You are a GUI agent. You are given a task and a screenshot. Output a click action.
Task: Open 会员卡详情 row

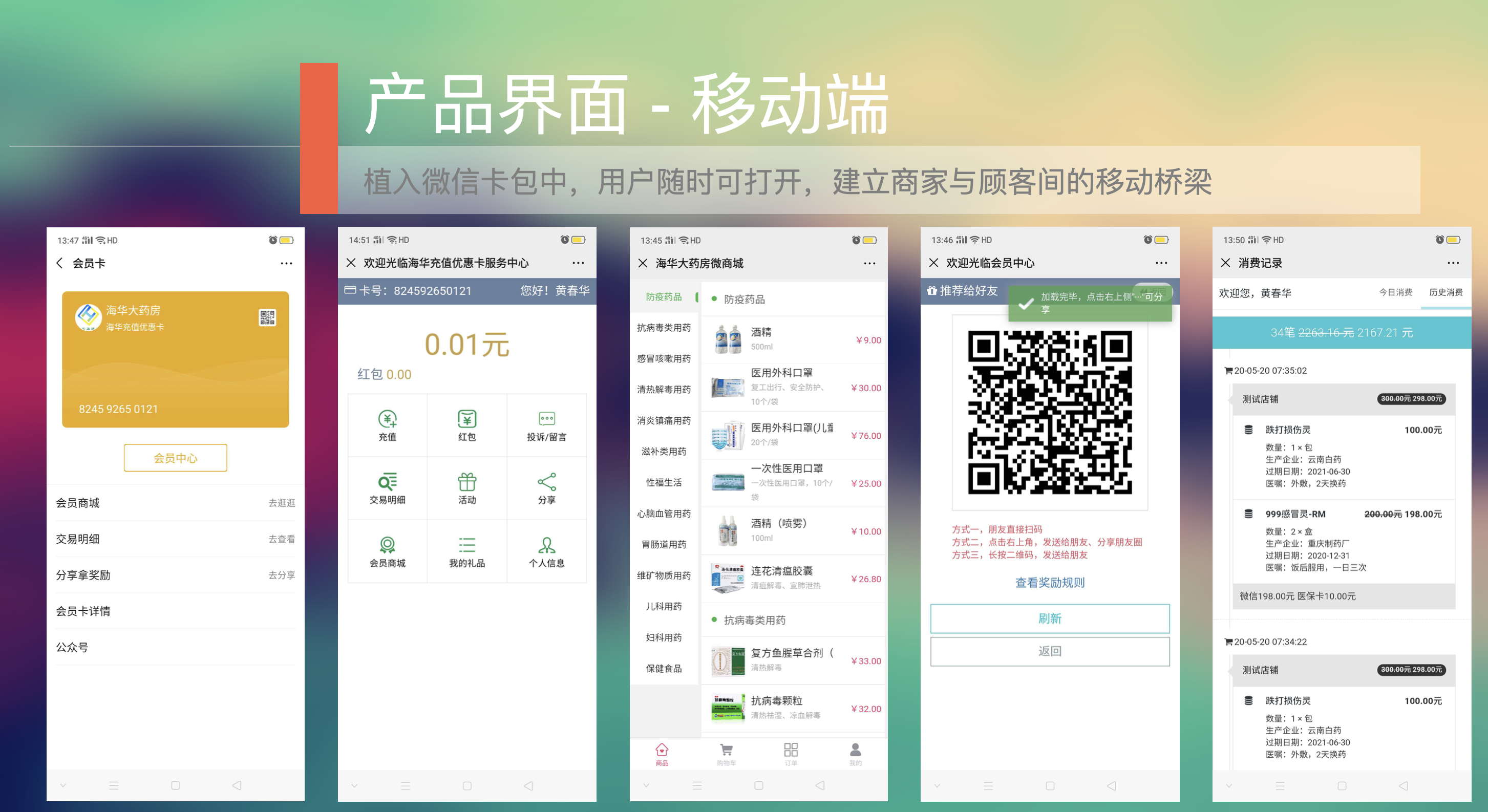[176, 611]
